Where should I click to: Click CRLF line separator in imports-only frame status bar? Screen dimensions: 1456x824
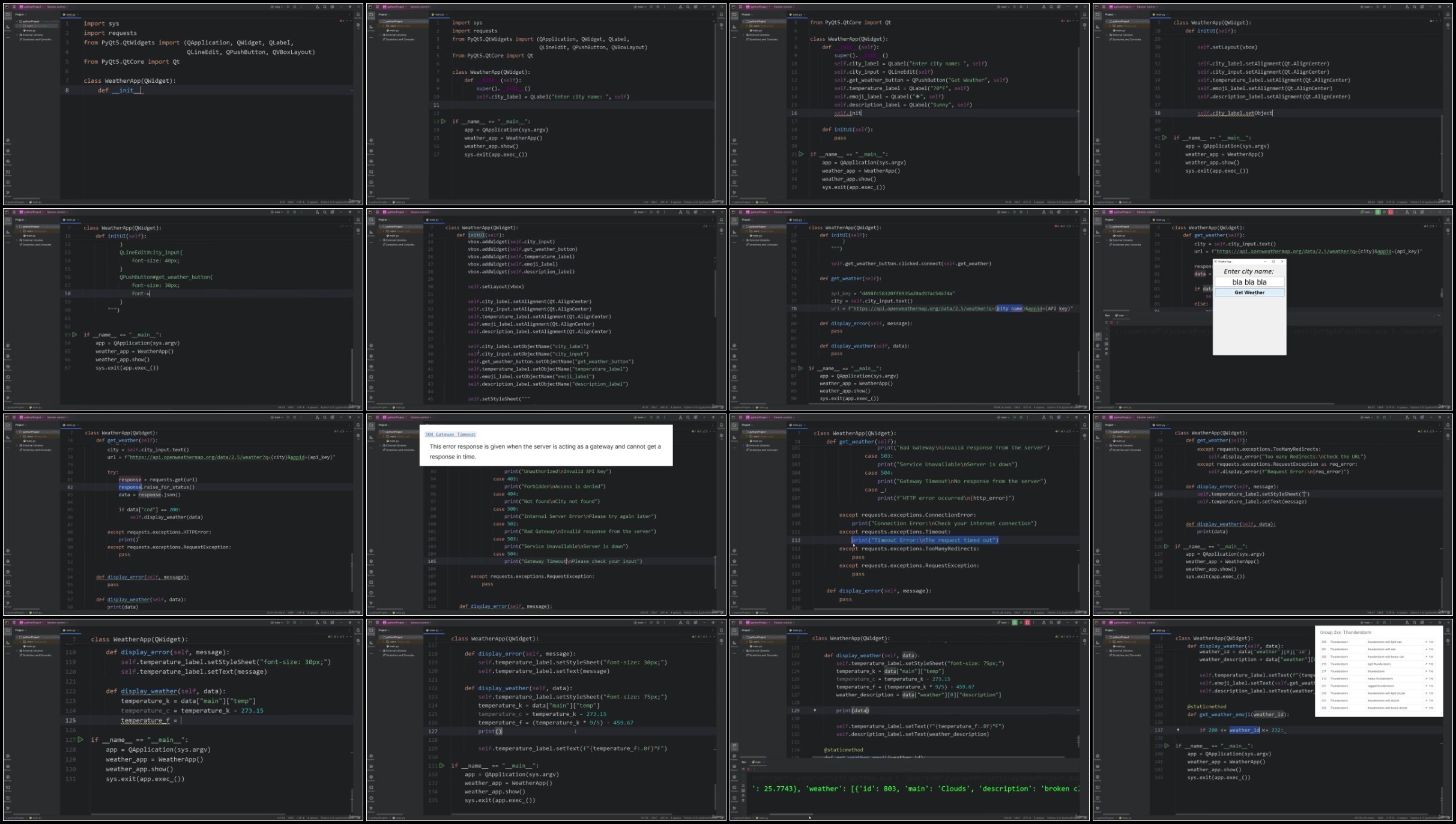coord(291,202)
